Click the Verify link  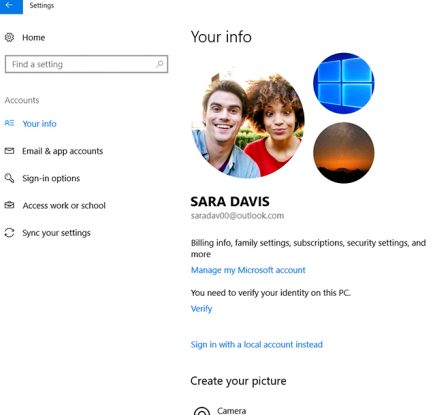201,309
